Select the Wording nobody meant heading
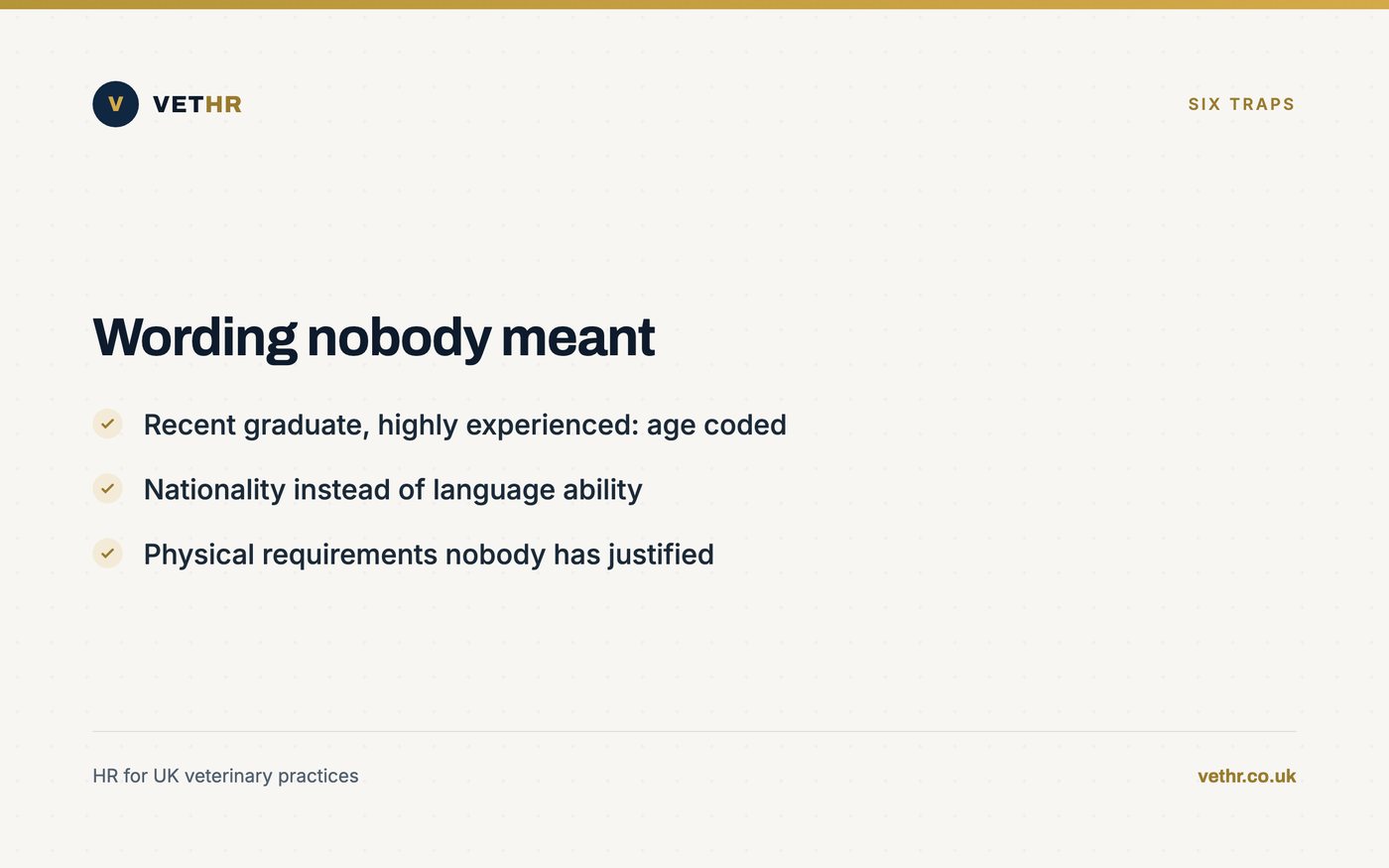 pyautogui.click(x=374, y=337)
